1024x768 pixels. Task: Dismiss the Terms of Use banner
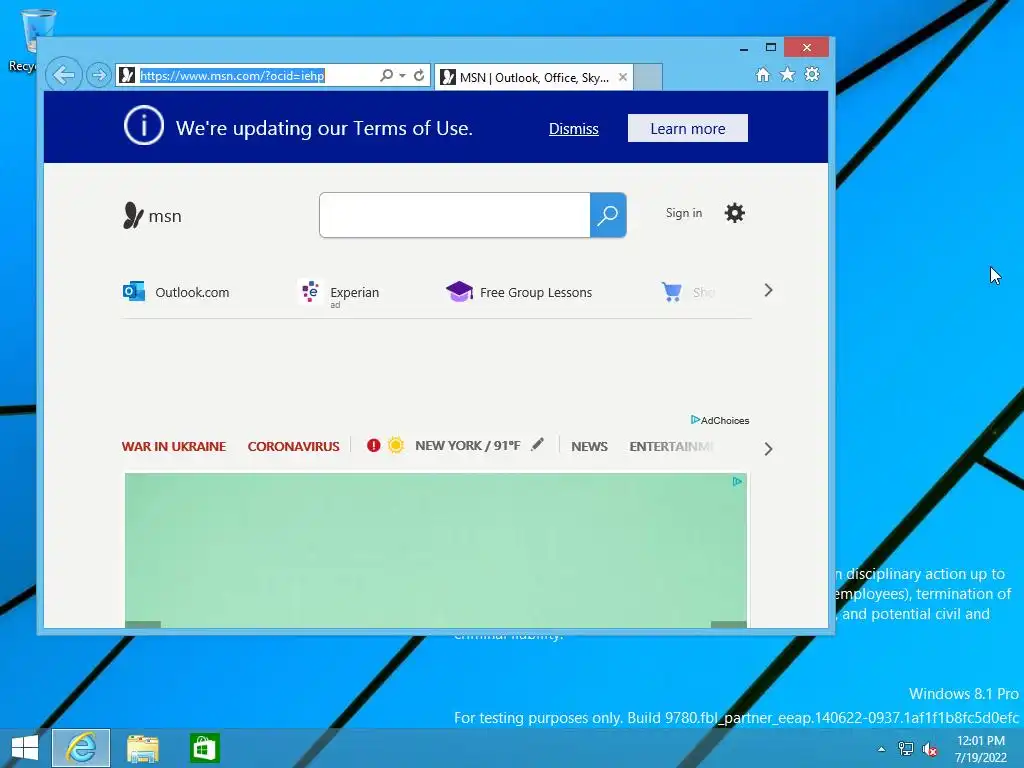[573, 129]
